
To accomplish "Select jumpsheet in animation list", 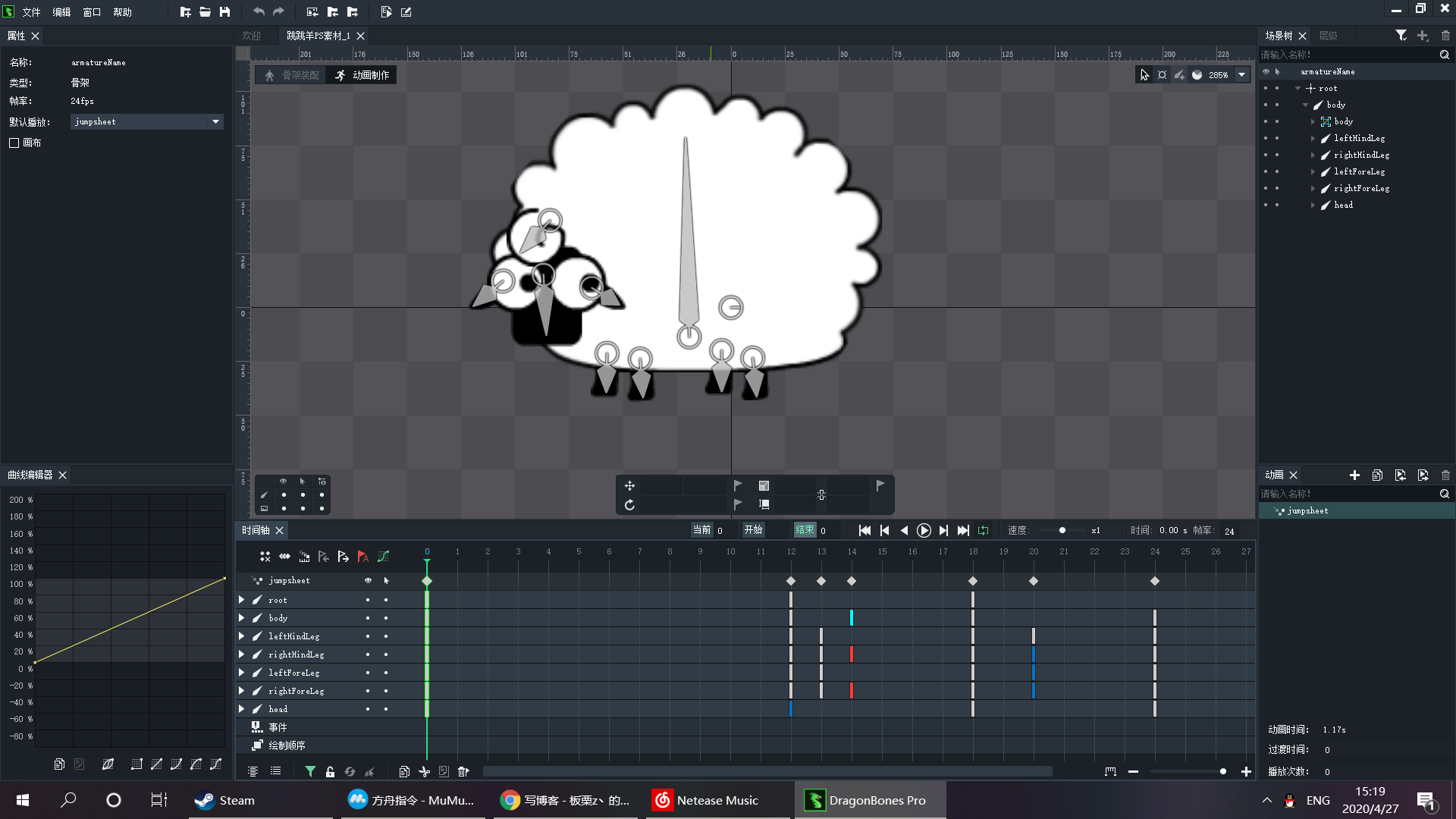I will pyautogui.click(x=1307, y=511).
